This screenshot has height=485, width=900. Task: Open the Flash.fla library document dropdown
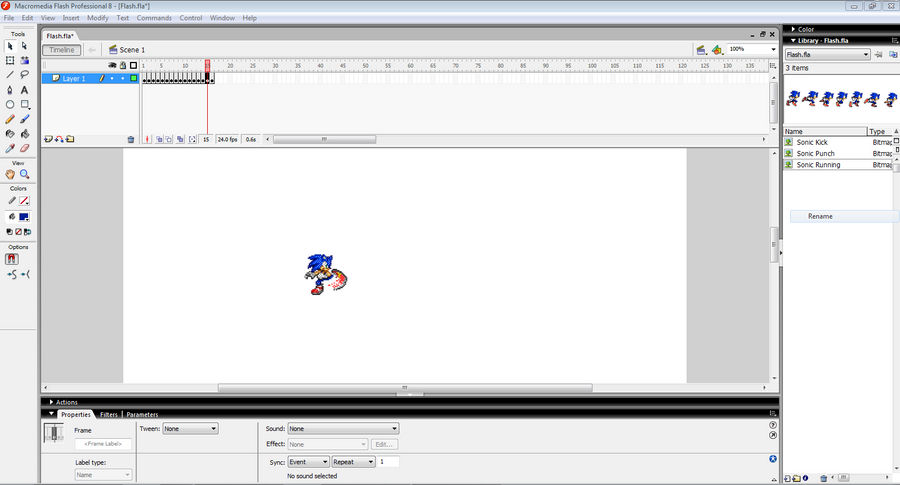tap(827, 55)
